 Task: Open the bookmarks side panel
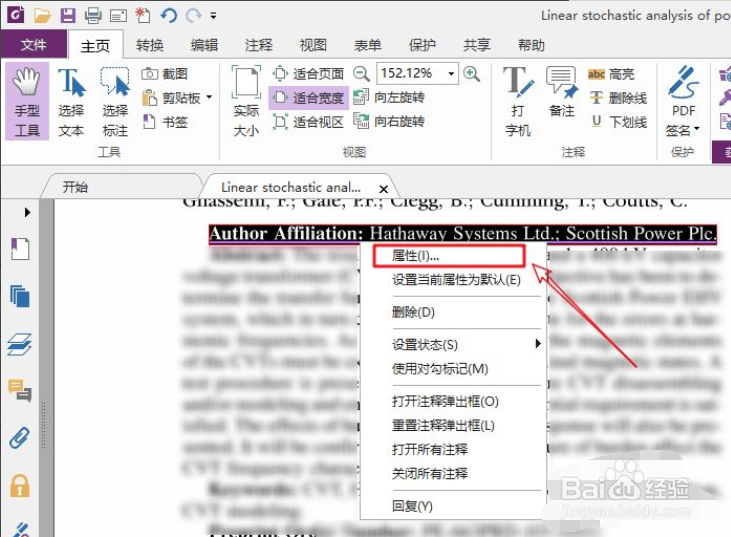pos(20,248)
